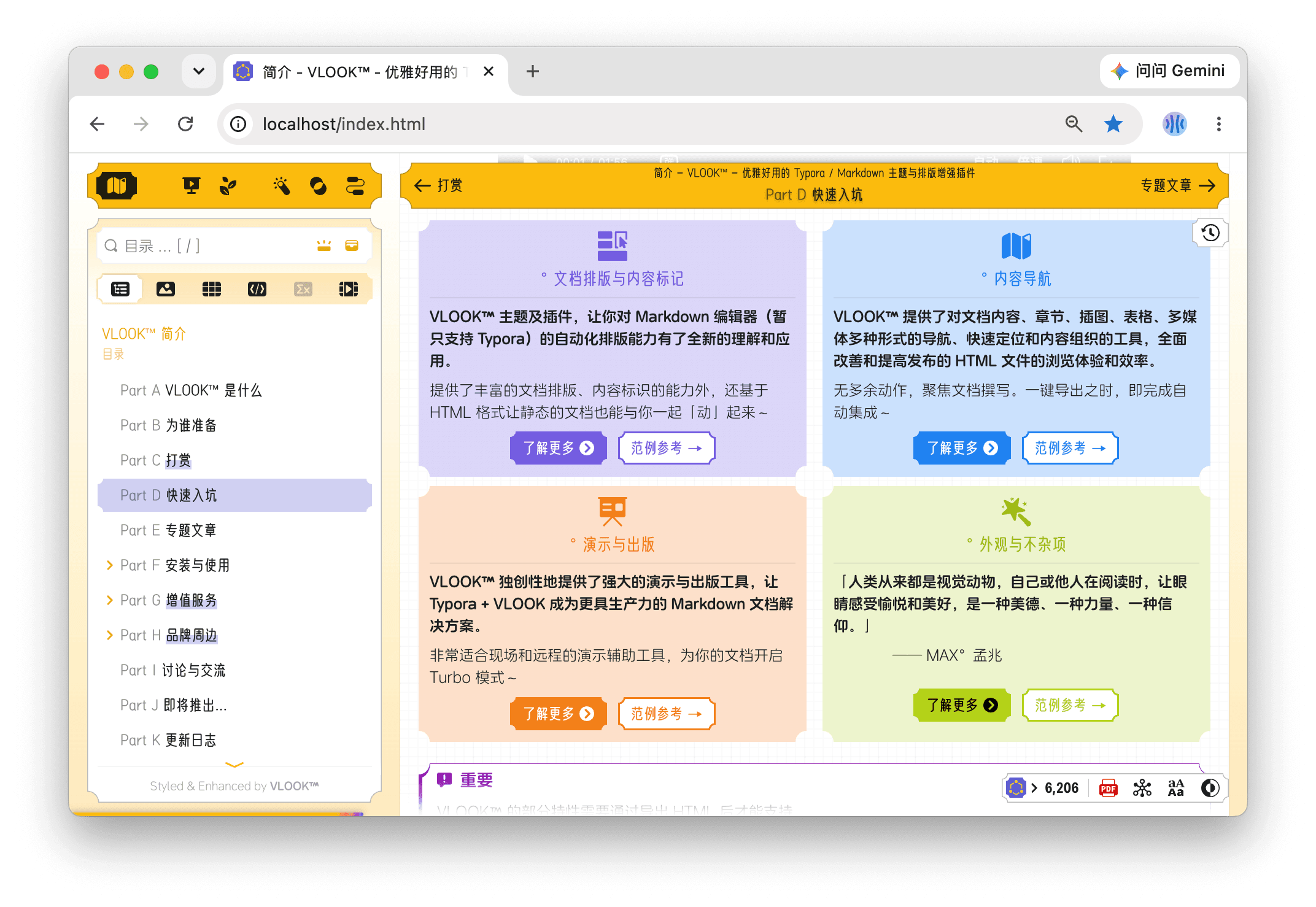Toggle the dark/light mode icon
Viewport: 1316px width, 907px height.
pos(1210,788)
